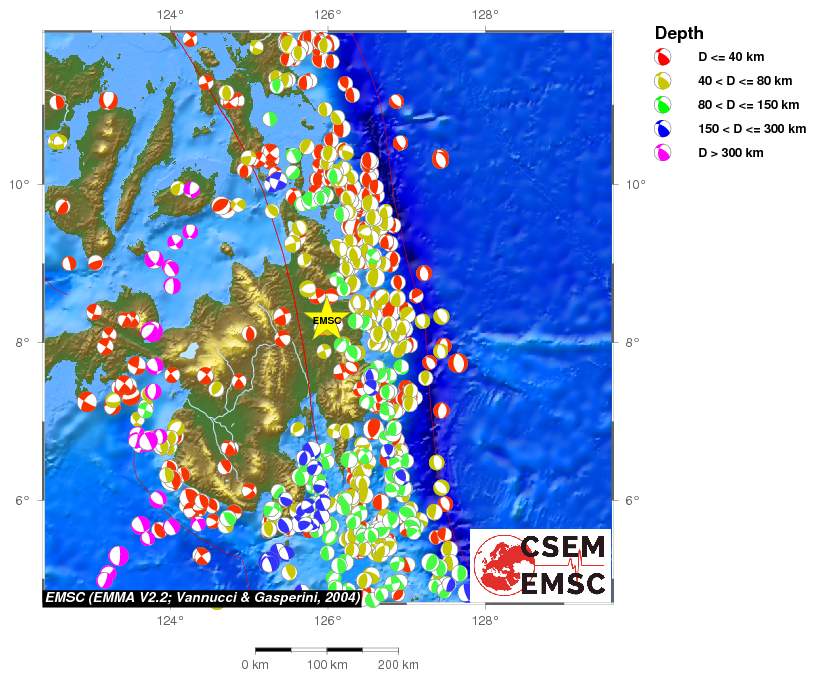The width and height of the screenshot is (816, 679).
Task: Select the green 80–150 km legend symbol
Action: 662,105
